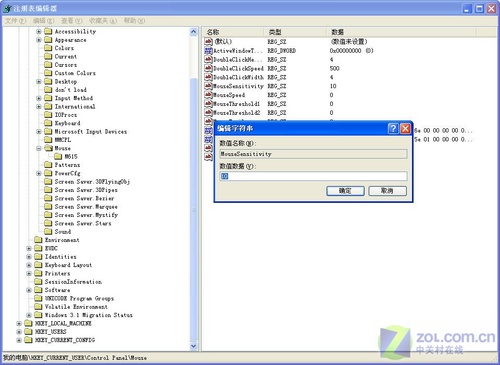
Task: Open the 帮助(H) menu
Action: (x=134, y=21)
